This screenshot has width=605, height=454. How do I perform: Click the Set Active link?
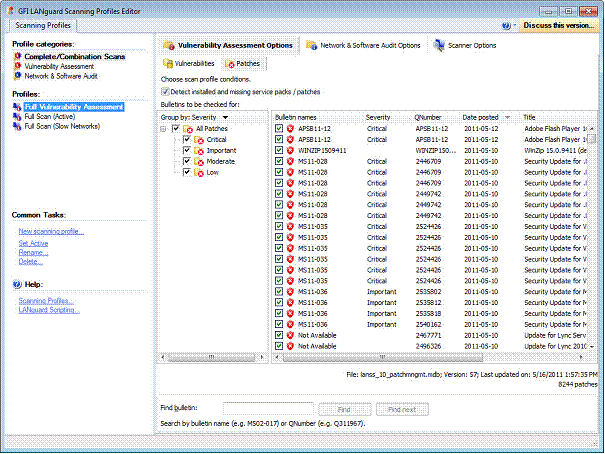[34, 243]
